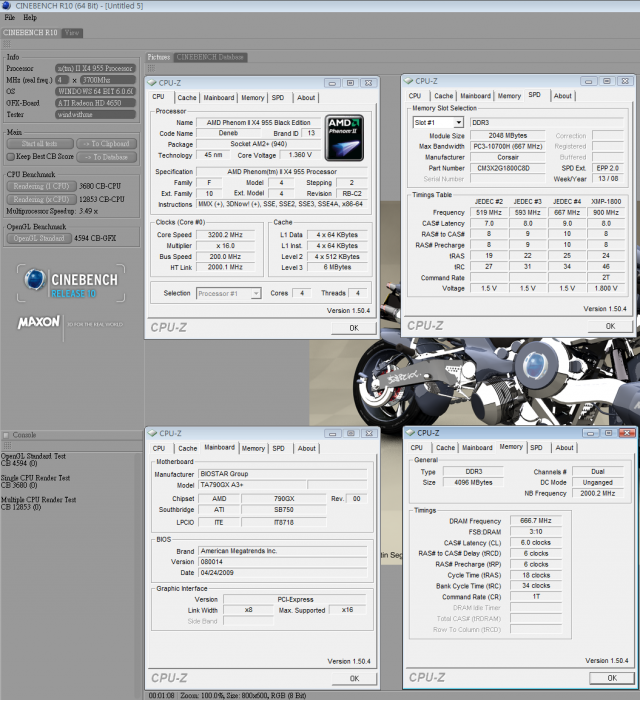Image resolution: width=640 pixels, height=701 pixels.
Task: Run Rendering (1 CPU) benchmark
Action: click(x=41, y=186)
